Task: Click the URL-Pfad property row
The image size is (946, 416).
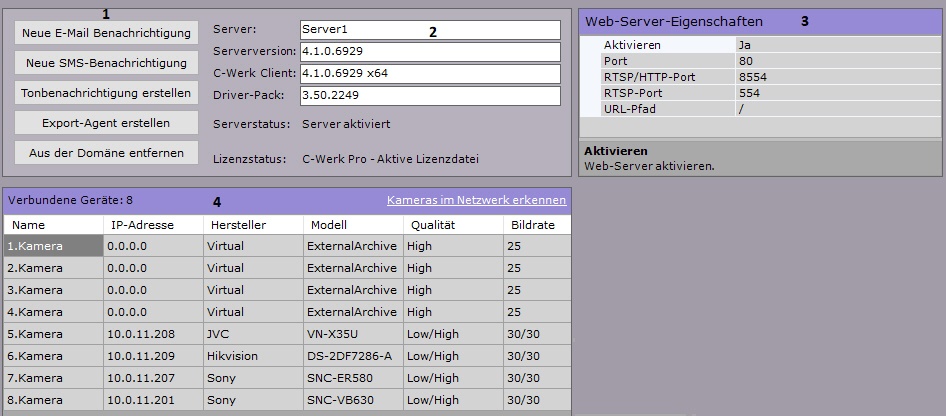Action: (760, 109)
